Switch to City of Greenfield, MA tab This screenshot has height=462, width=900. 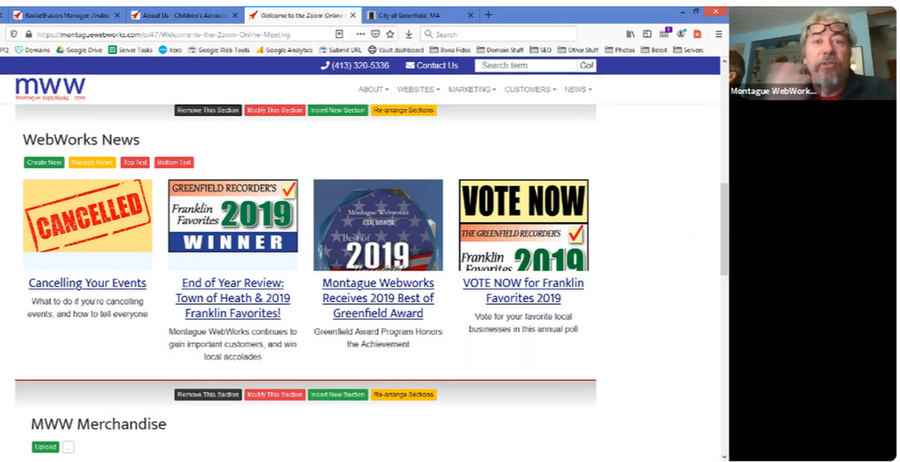click(x=421, y=15)
